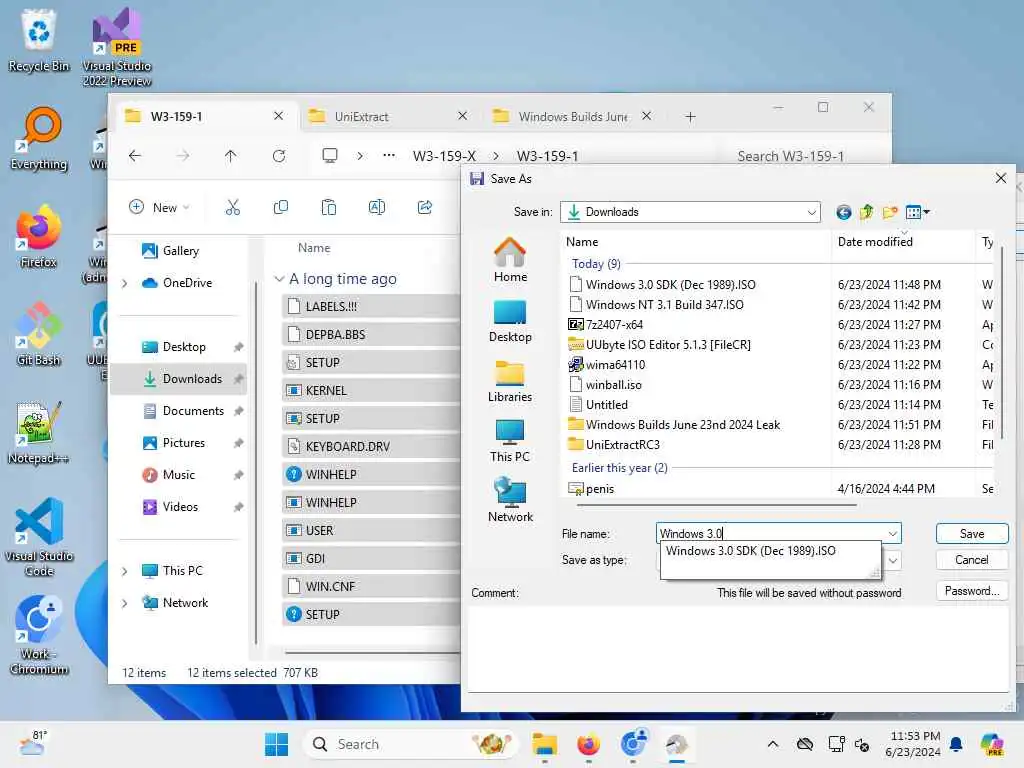The image size is (1024, 768).
Task: Go up one folder in Explorer
Action: (x=231, y=156)
